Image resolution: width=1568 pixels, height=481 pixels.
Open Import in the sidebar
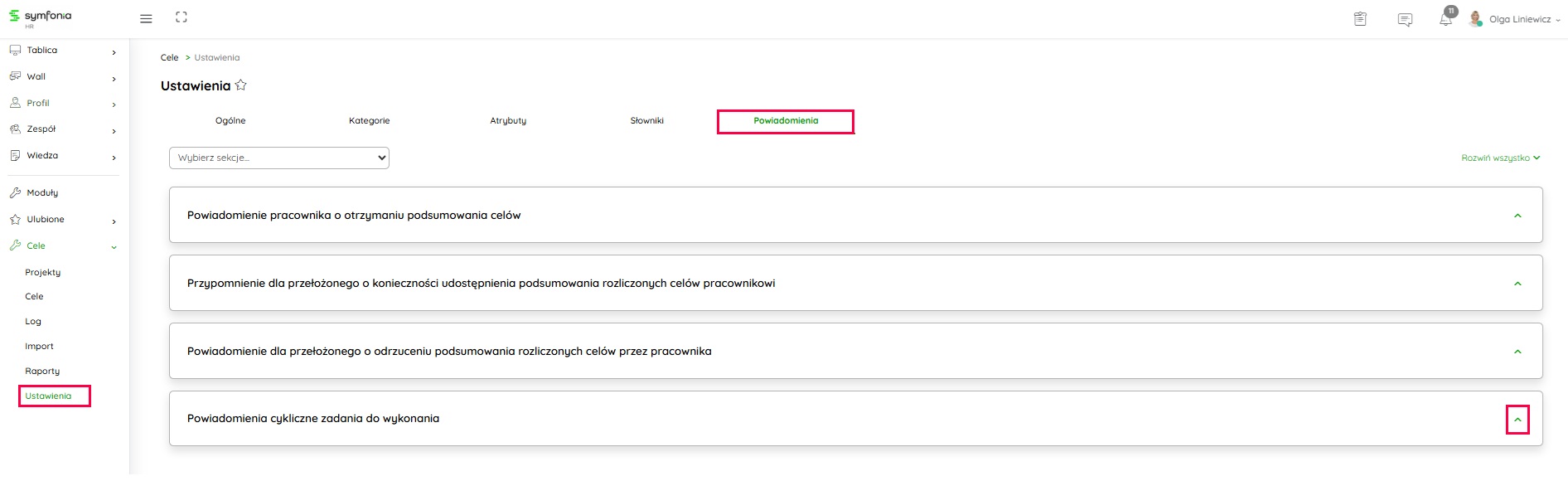click(x=39, y=347)
